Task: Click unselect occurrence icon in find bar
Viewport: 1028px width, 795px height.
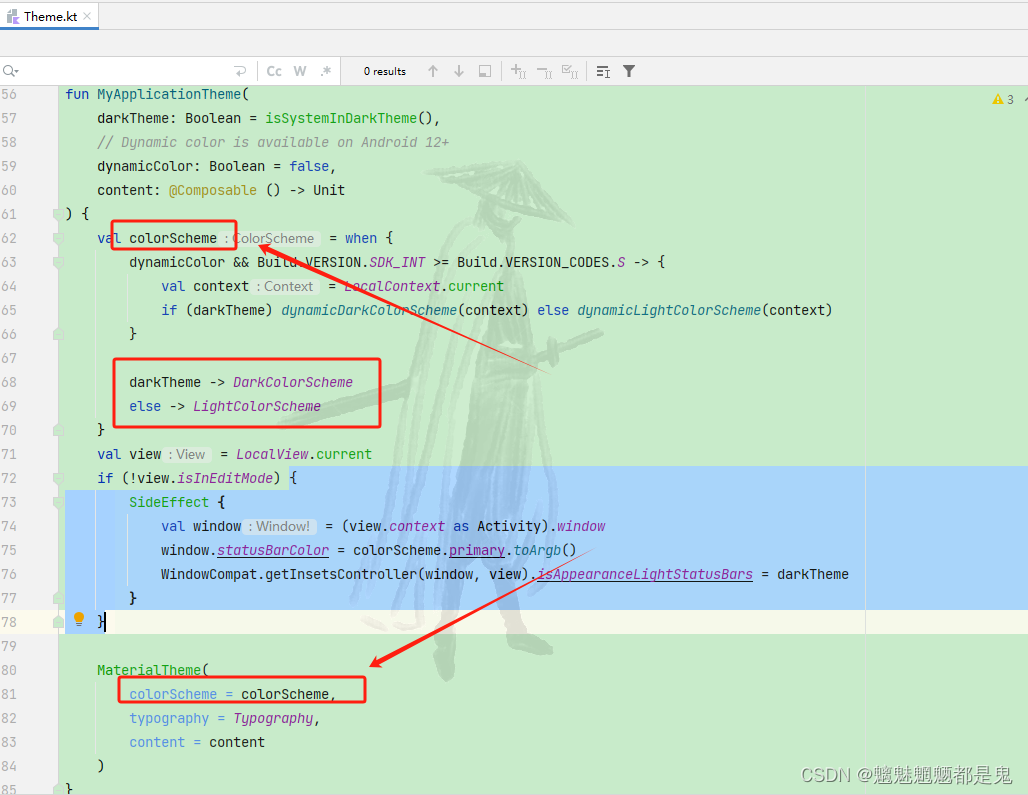Action: (x=544, y=71)
